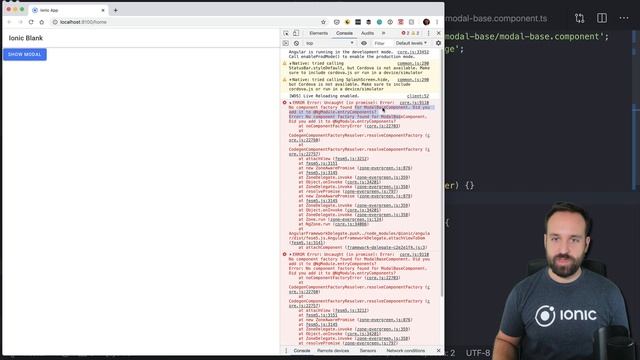This screenshot has width=640, height=360.
Task: Open source control changes icon in VS Code
Action: (580, 18)
